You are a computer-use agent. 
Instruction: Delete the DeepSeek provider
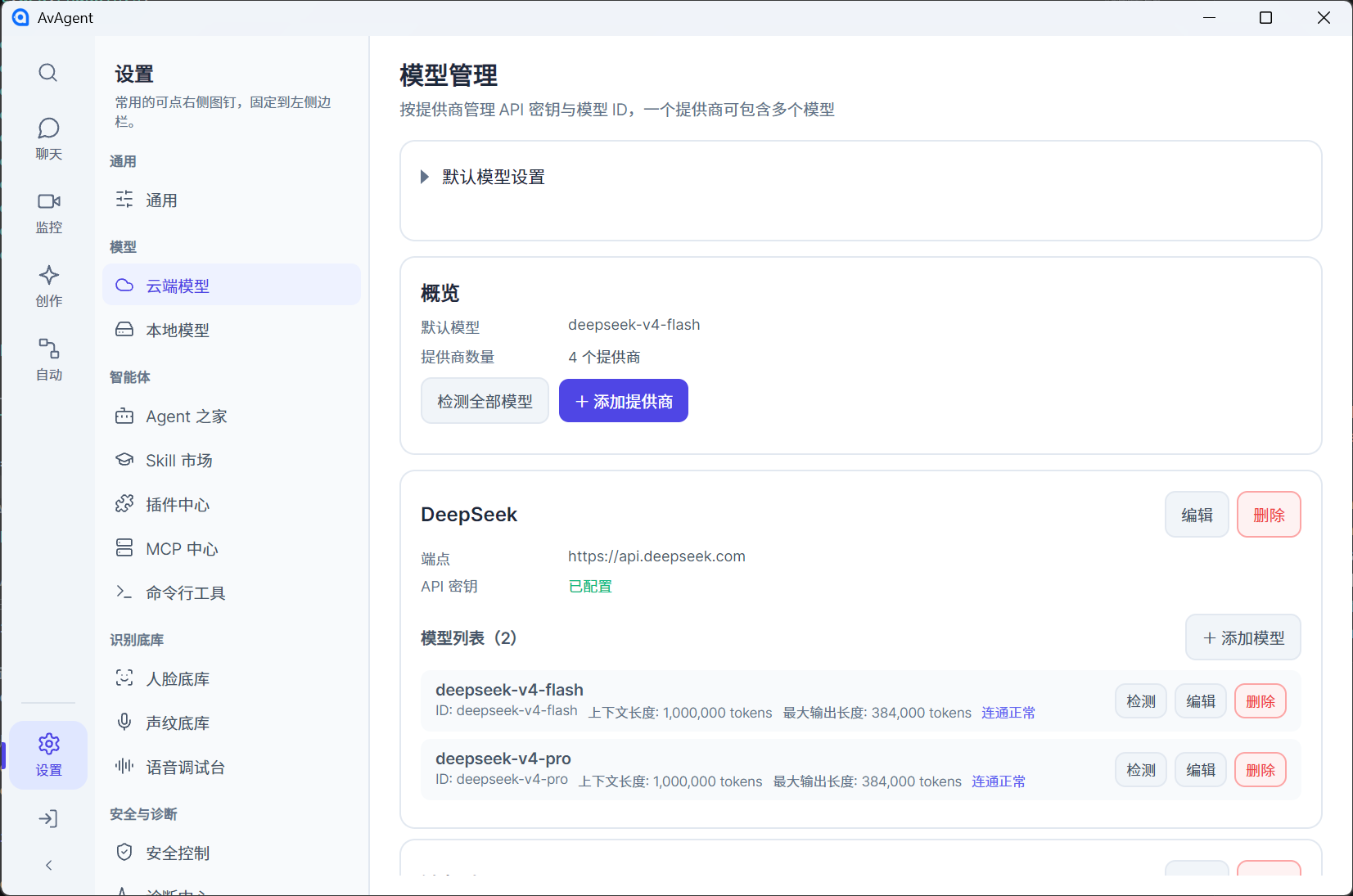coord(1269,515)
